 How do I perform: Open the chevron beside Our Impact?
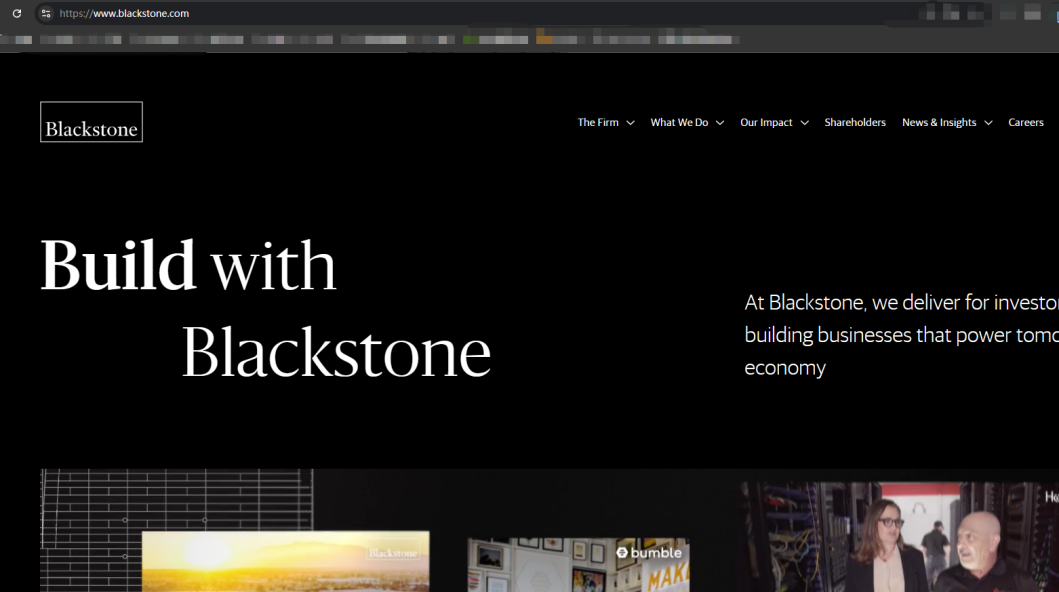(804, 123)
